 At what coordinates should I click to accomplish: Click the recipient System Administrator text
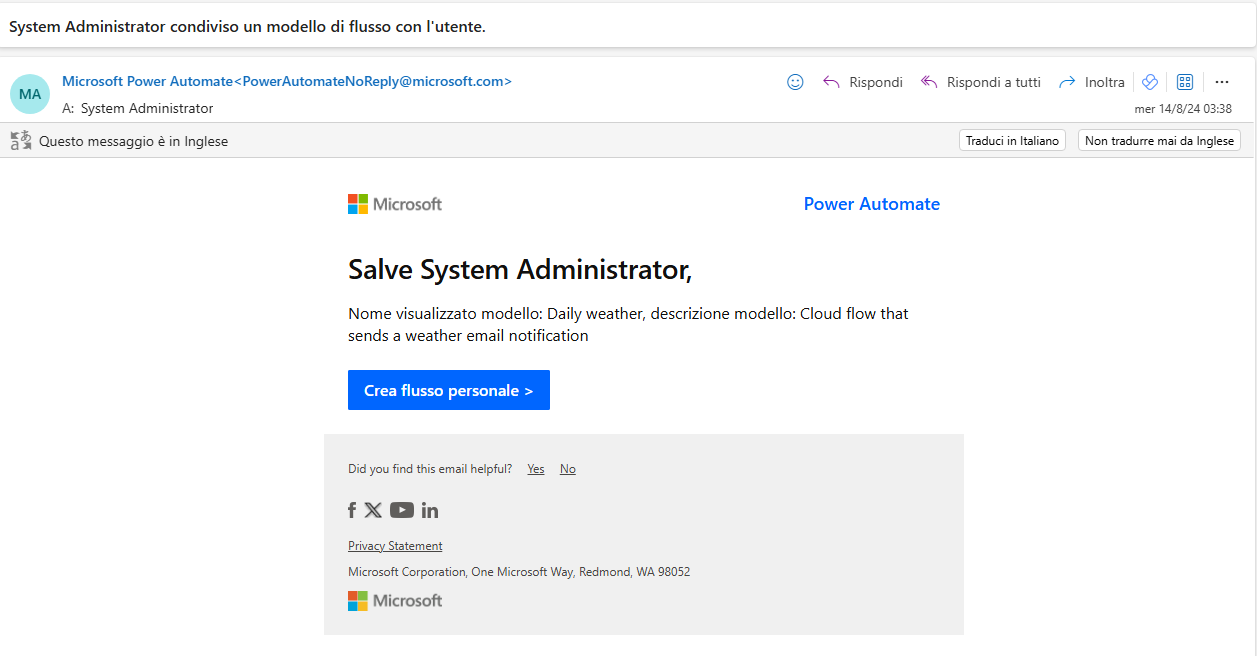tap(147, 108)
